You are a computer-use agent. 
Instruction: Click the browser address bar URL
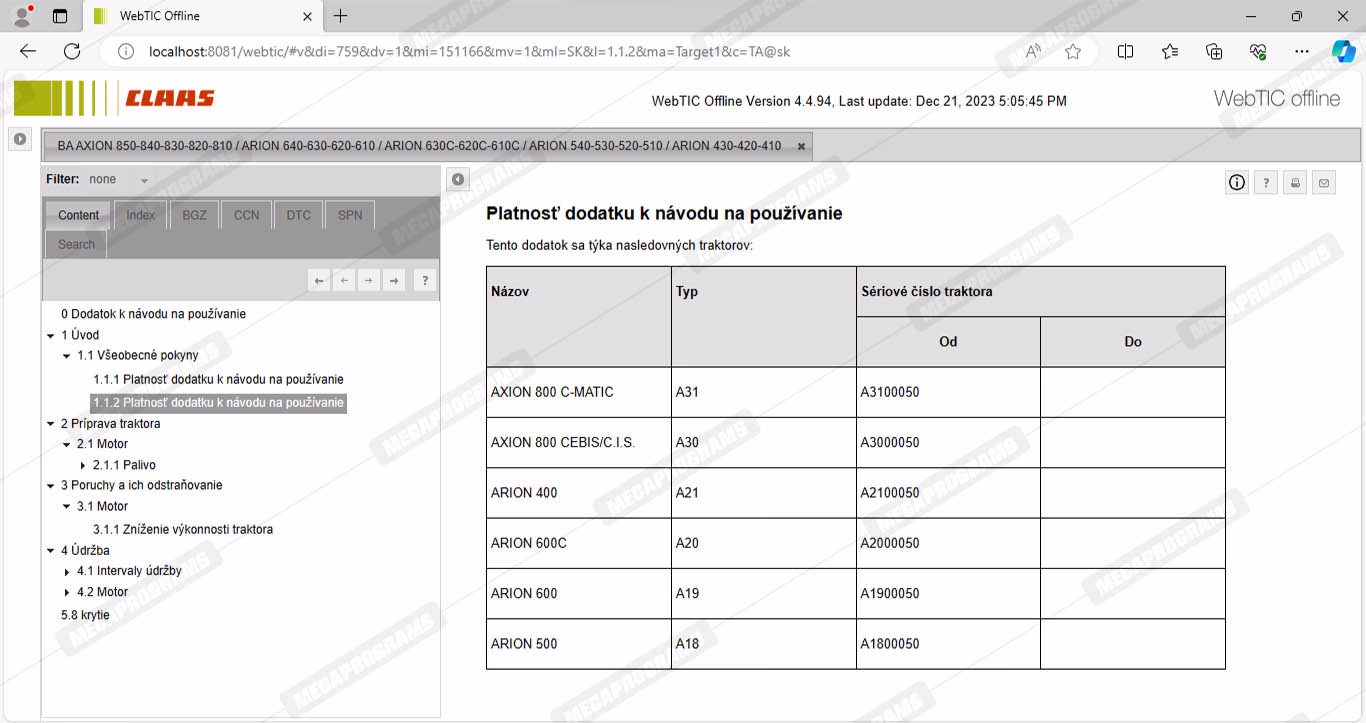(470, 51)
